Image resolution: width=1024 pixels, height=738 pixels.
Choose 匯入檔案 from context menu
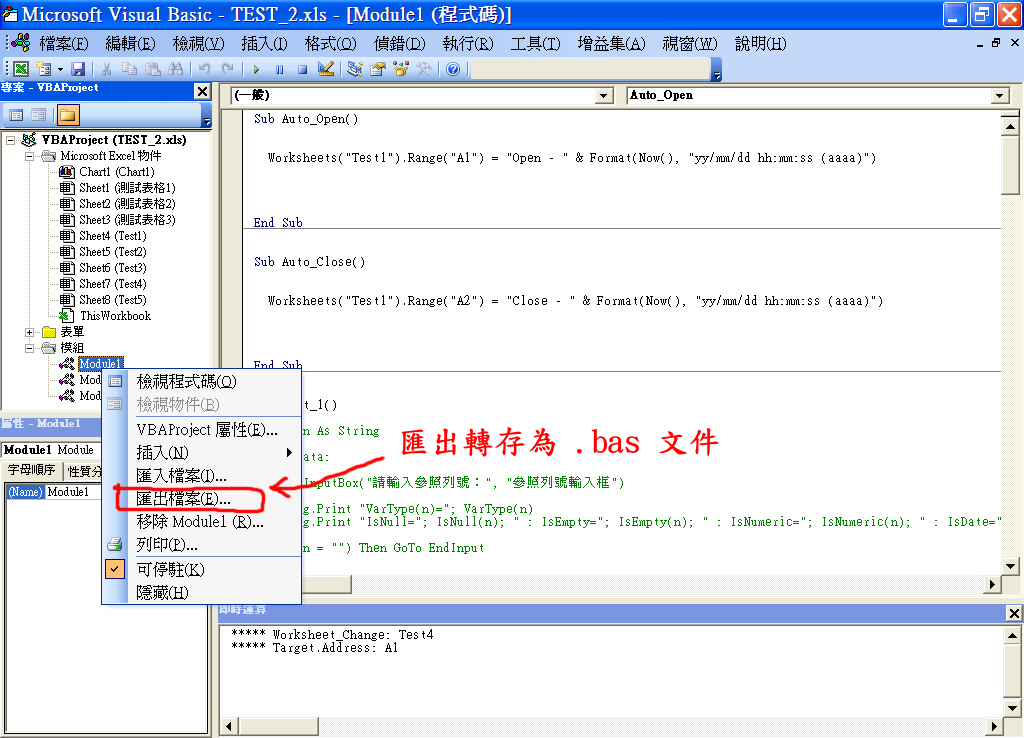click(202, 475)
